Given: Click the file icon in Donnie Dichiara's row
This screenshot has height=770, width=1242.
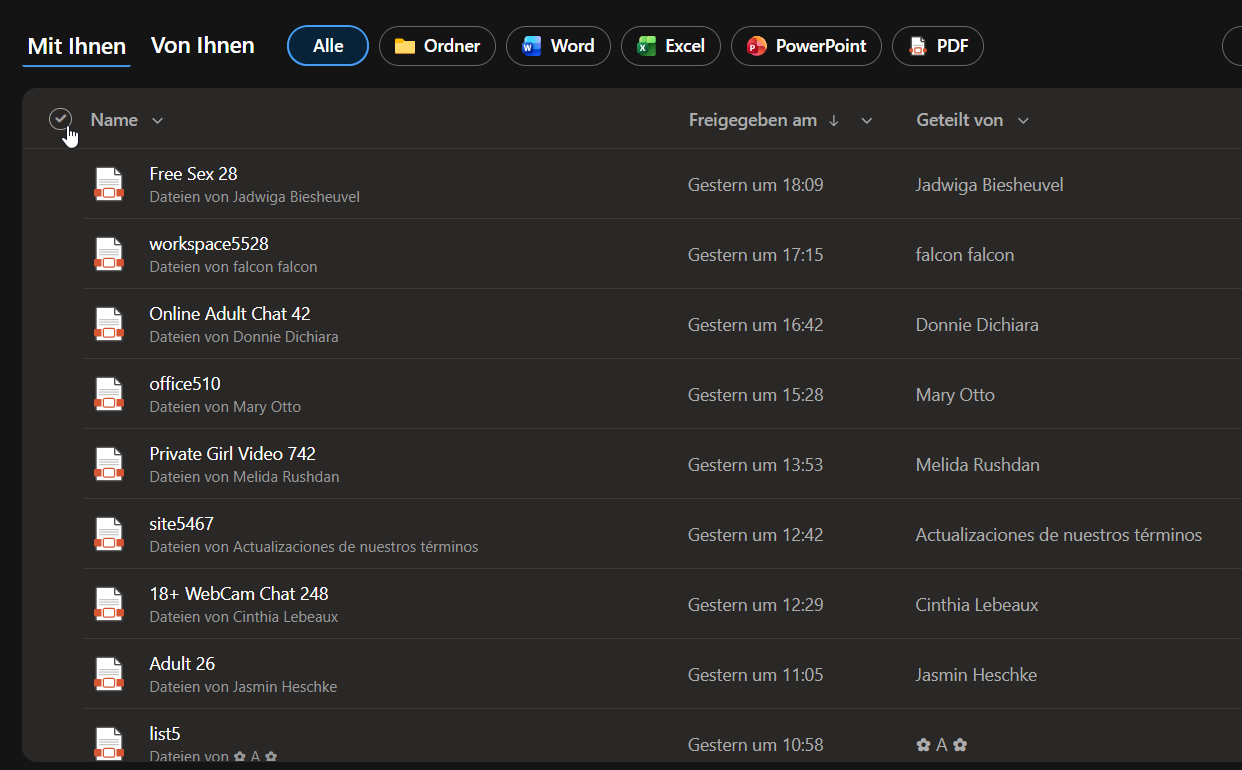Looking at the screenshot, I should click(x=108, y=324).
